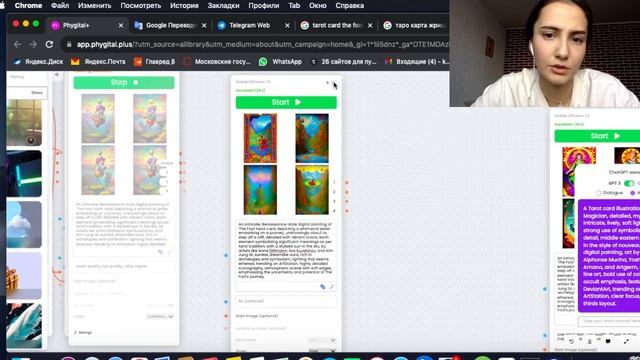Click Start button in middle Stable Diffusion node
The image size is (640, 360).
click(286, 102)
